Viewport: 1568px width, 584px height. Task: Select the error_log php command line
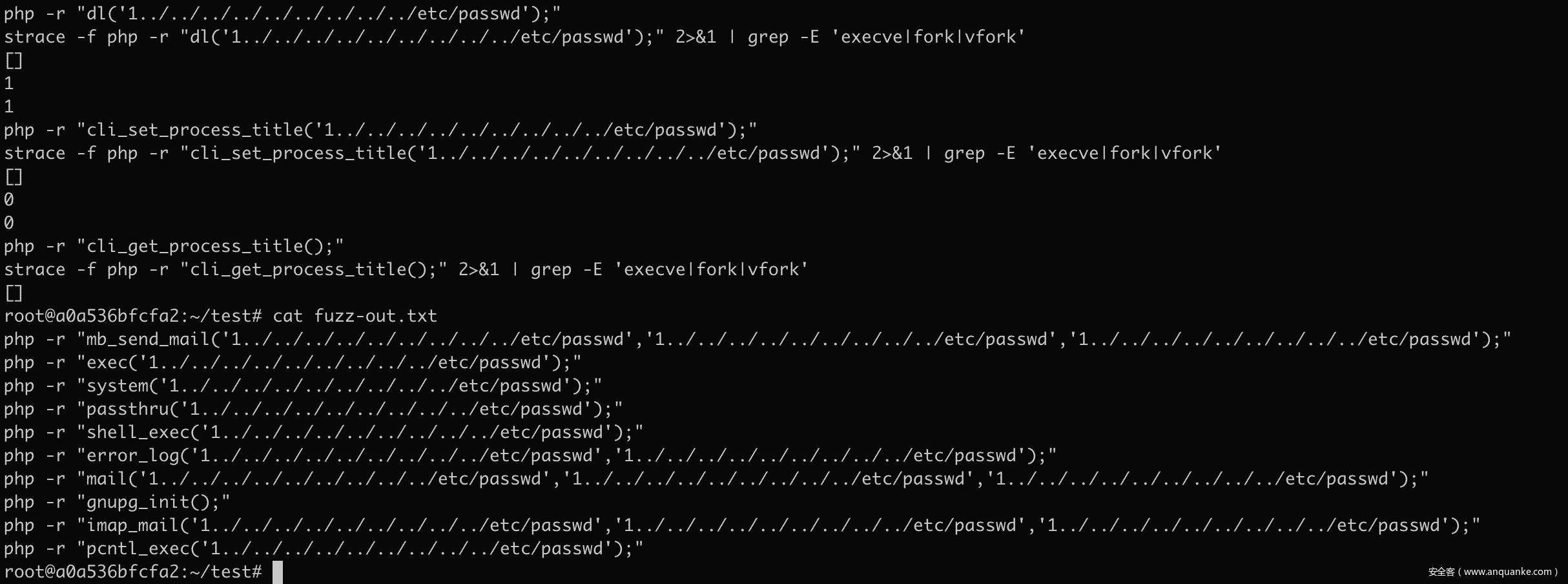pyautogui.click(x=530, y=455)
